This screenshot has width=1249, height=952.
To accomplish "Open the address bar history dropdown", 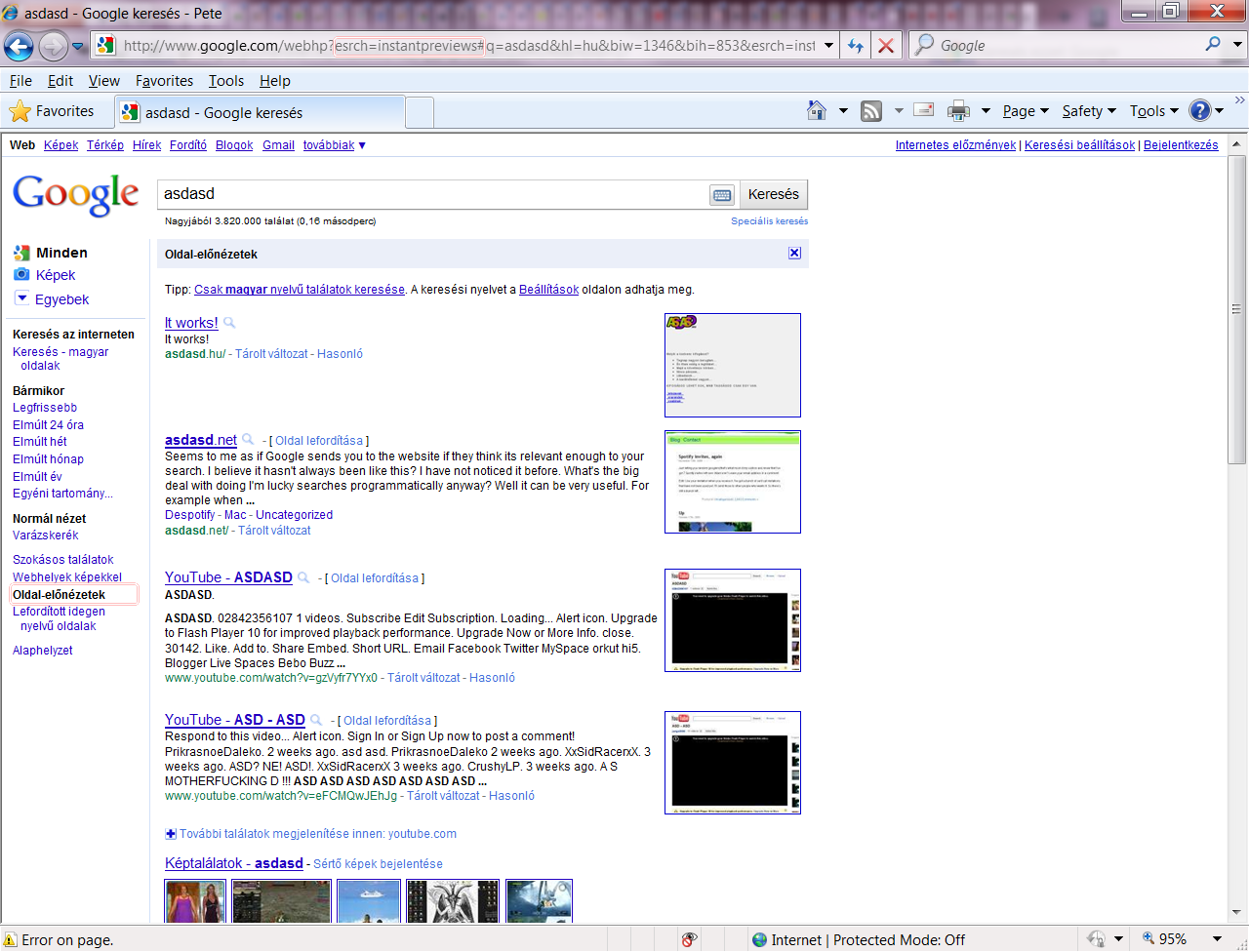I will pyautogui.click(x=828, y=46).
